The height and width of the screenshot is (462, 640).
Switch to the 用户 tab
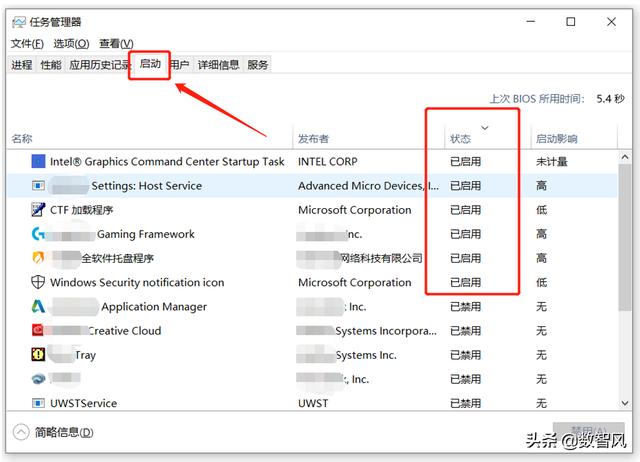tap(180, 64)
